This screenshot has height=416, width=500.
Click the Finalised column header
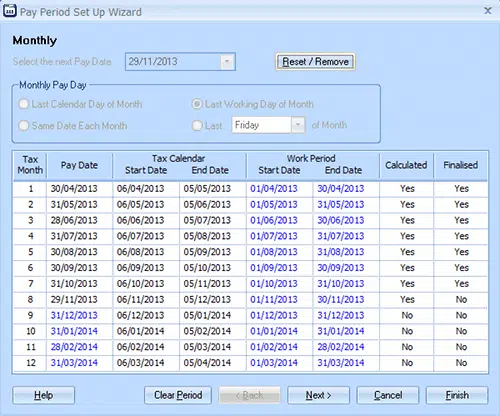(x=461, y=165)
